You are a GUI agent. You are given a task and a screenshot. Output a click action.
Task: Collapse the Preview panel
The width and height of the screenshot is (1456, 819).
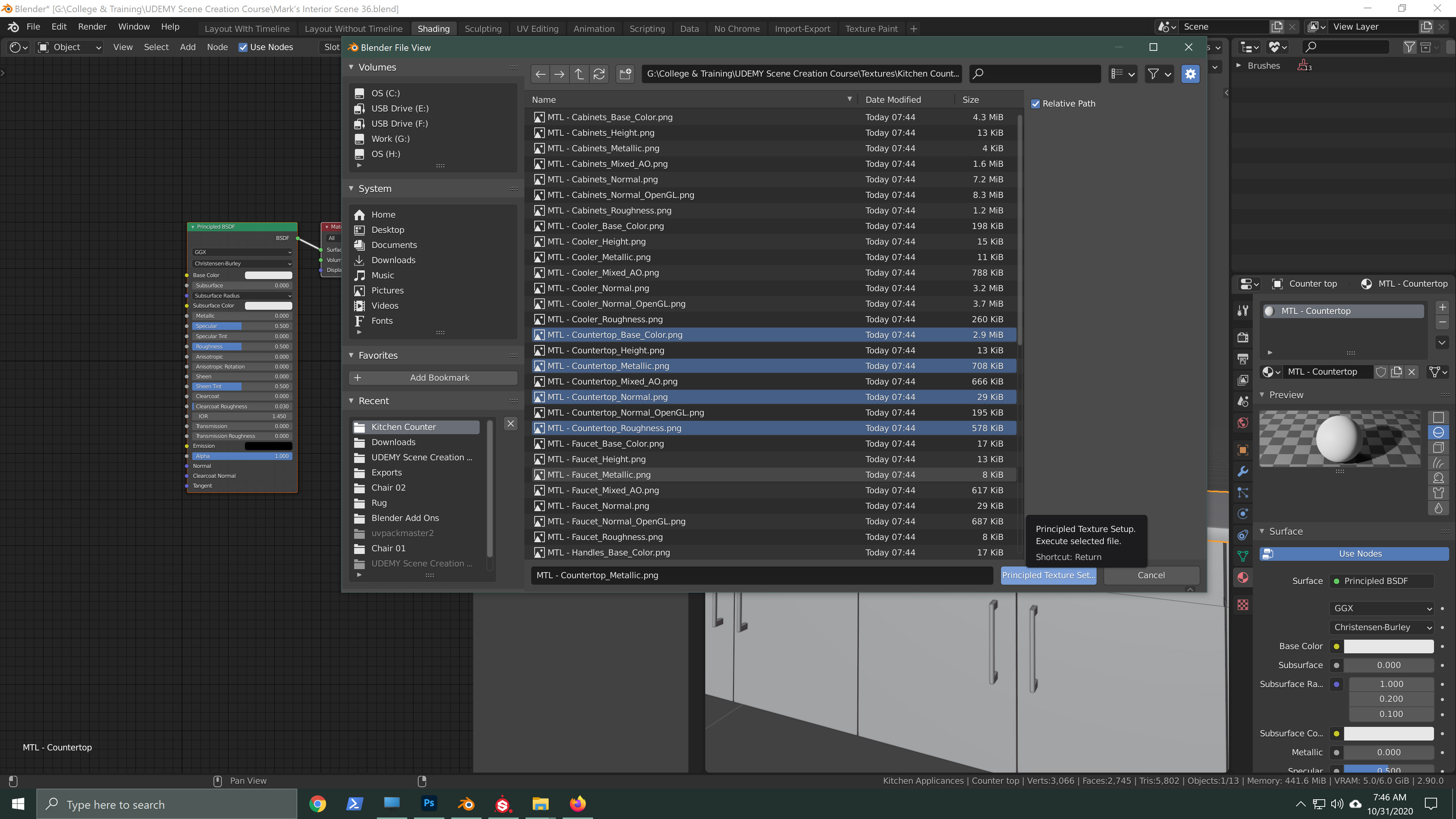coord(1262,394)
